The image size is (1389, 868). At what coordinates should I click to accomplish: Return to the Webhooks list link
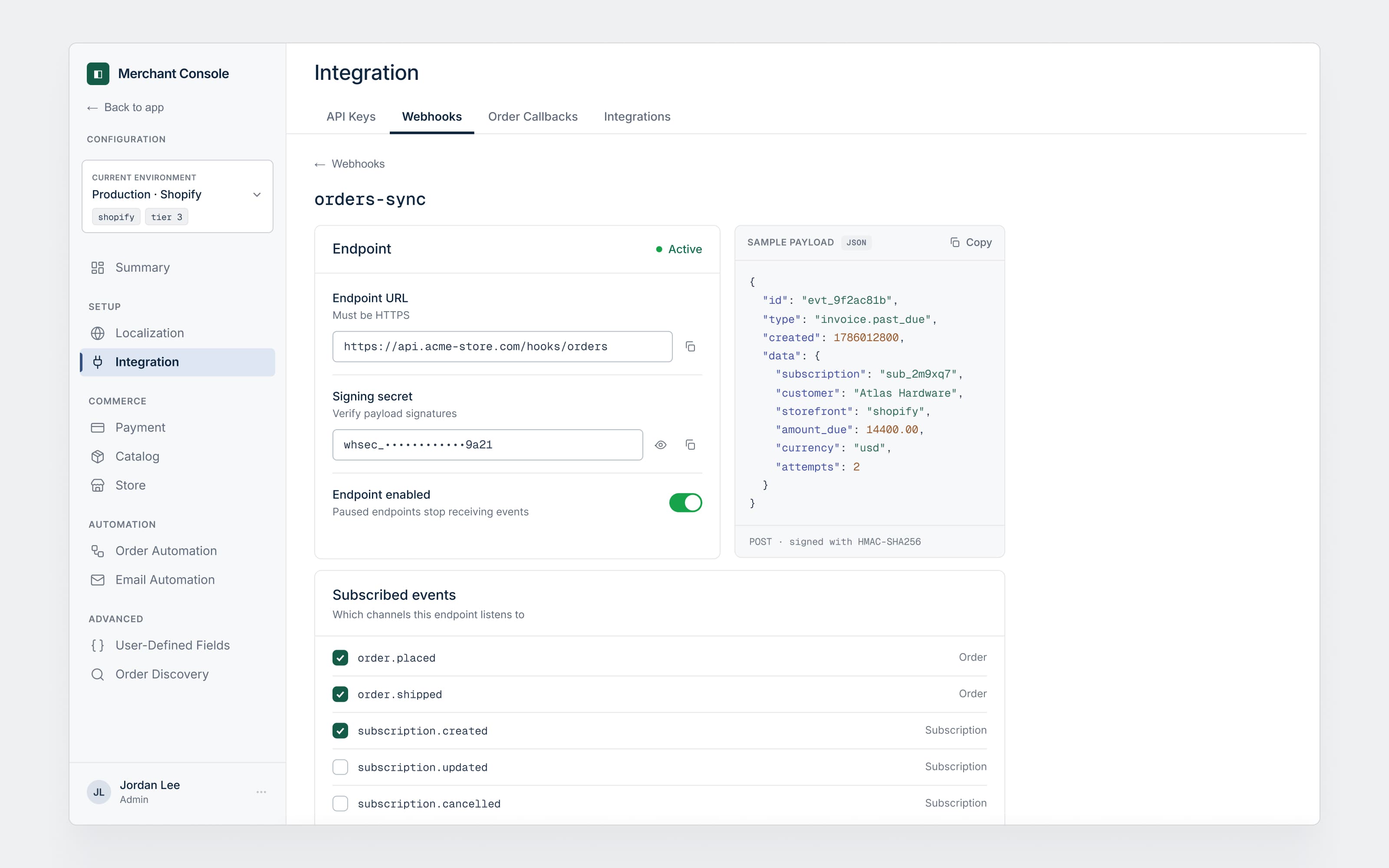[349, 164]
